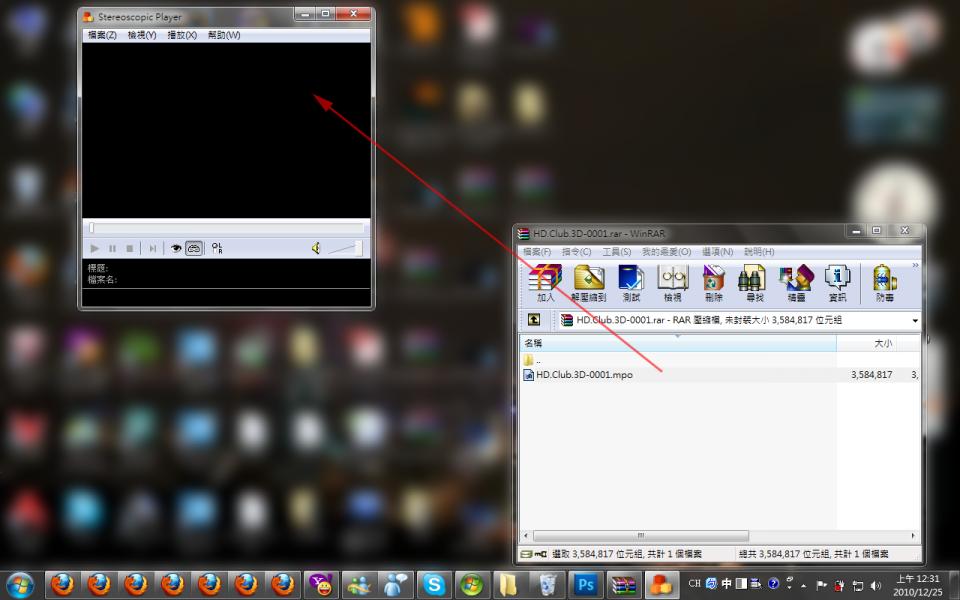Select the parent folder '..' row

click(x=532, y=360)
